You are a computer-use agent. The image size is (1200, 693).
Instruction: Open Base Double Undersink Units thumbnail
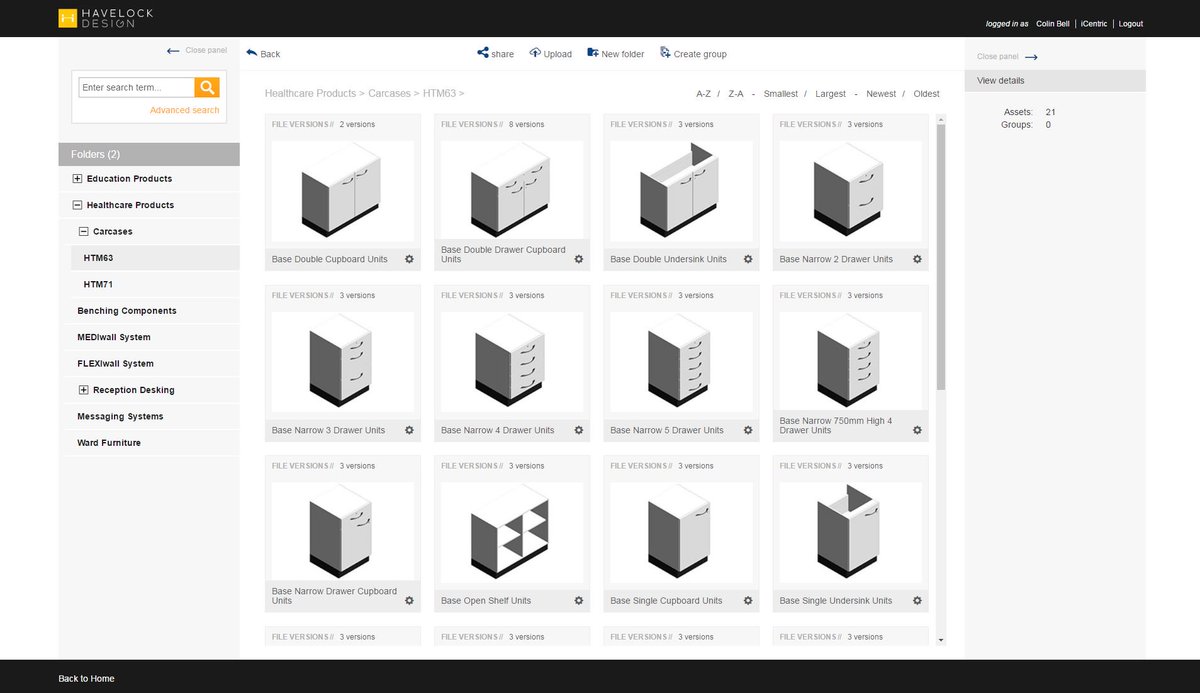[681, 190]
